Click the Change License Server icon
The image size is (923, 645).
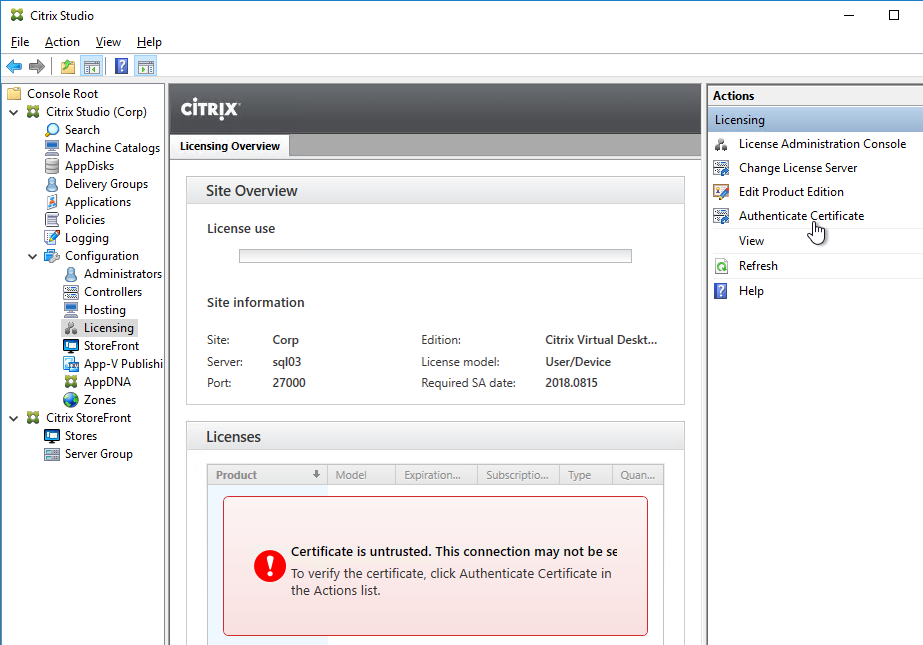pos(721,168)
